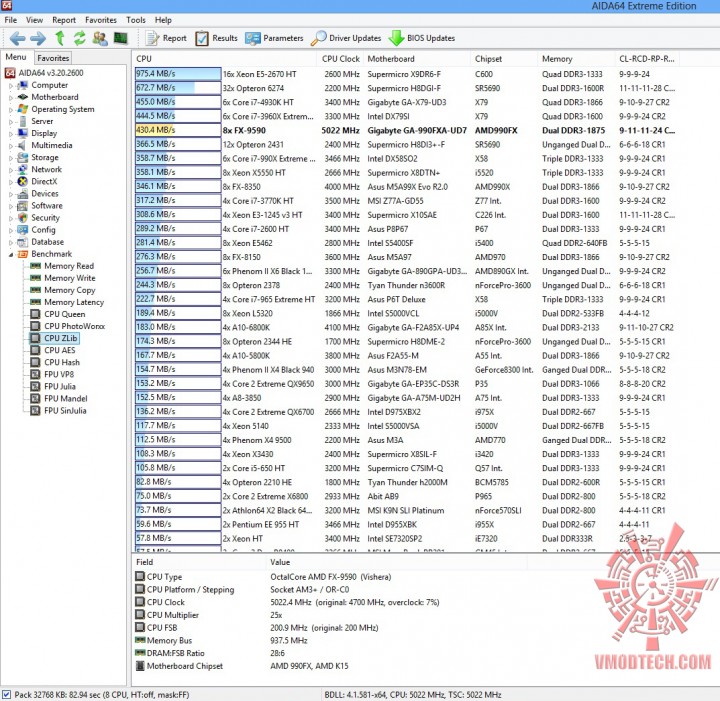This screenshot has width=720, height=701.
Task: Expand the Multimedia tree node
Action: [x=11, y=146]
